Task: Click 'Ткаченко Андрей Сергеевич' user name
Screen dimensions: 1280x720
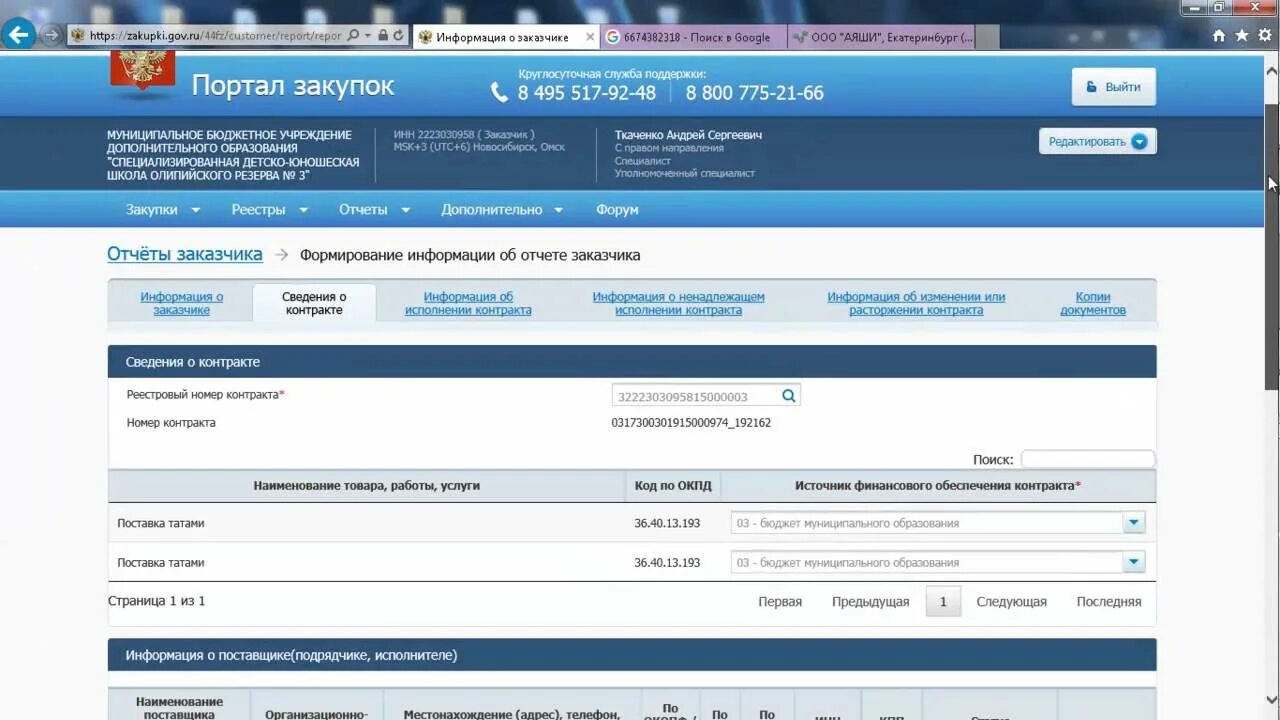Action: pyautogui.click(x=688, y=135)
